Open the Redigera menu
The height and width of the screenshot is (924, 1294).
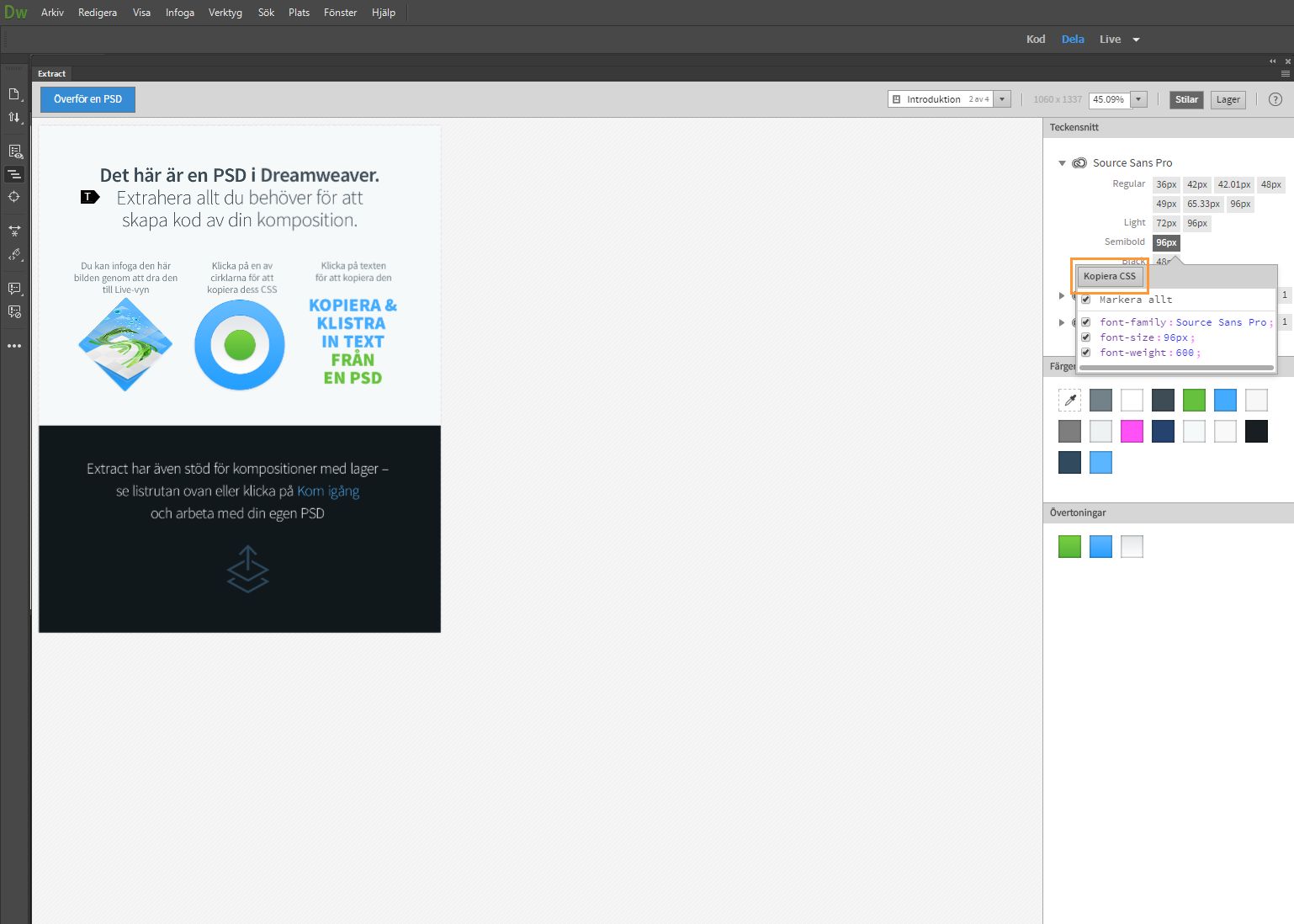point(98,13)
